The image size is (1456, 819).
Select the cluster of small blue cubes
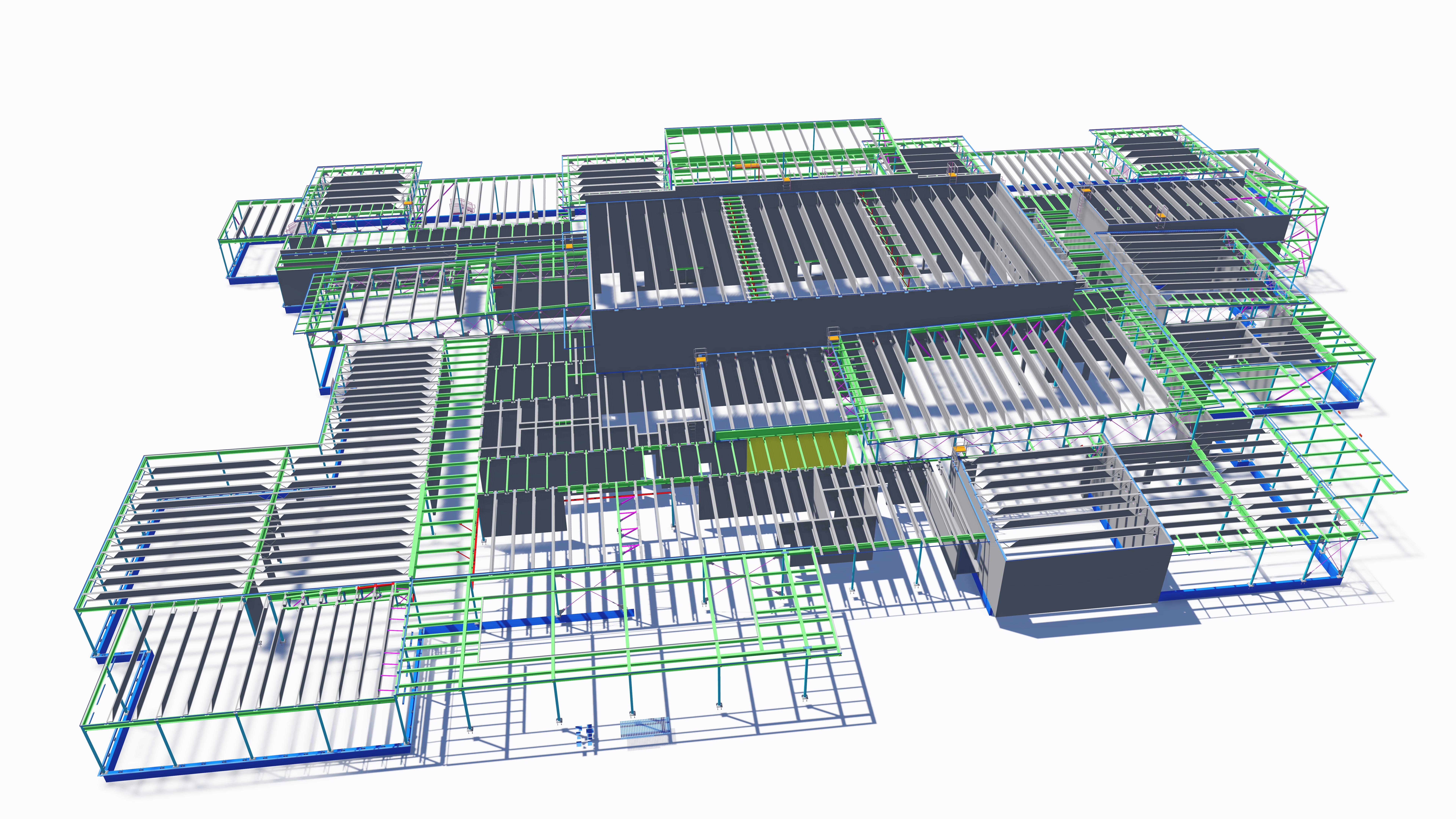[x=584, y=735]
